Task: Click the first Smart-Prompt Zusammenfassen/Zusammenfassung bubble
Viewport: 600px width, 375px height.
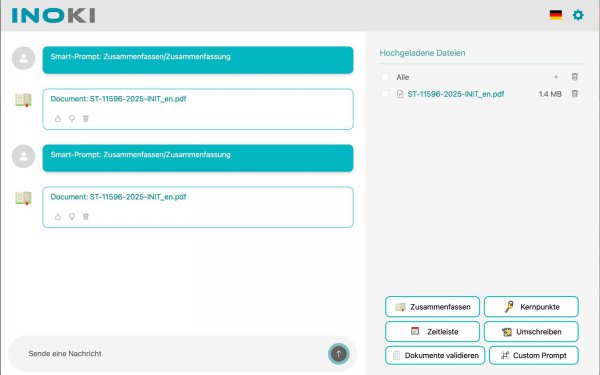Action: pyautogui.click(x=198, y=60)
